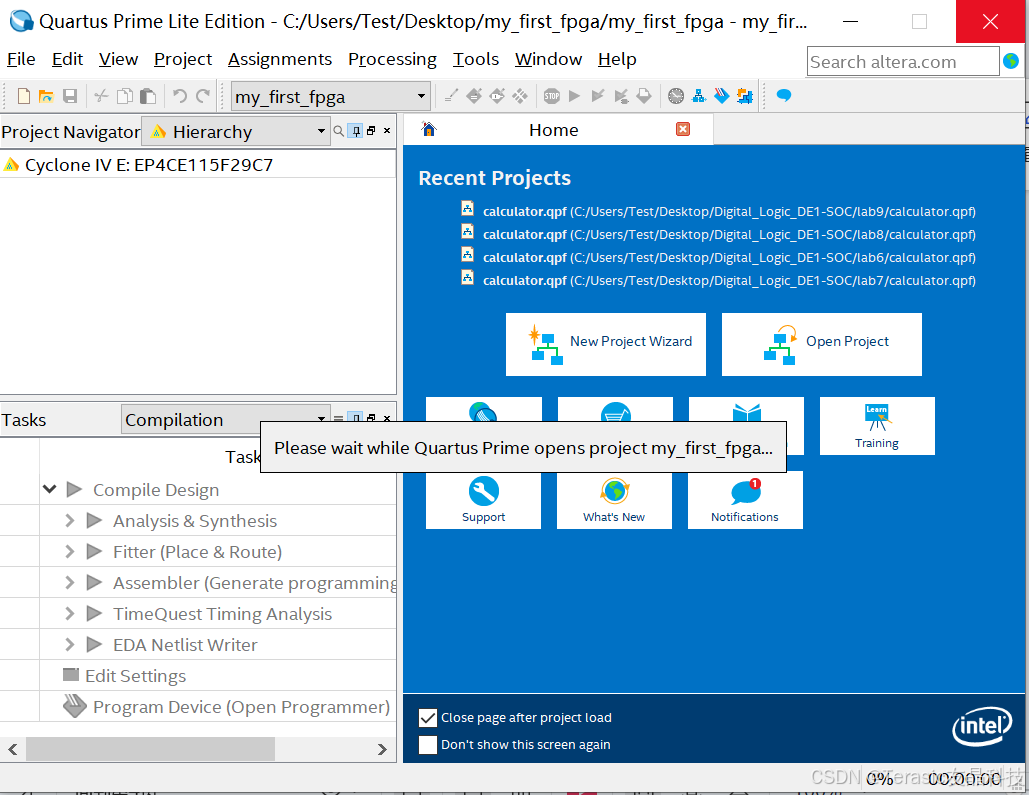Click the Save toolbar icon
The image size is (1029, 795).
[x=70, y=97]
